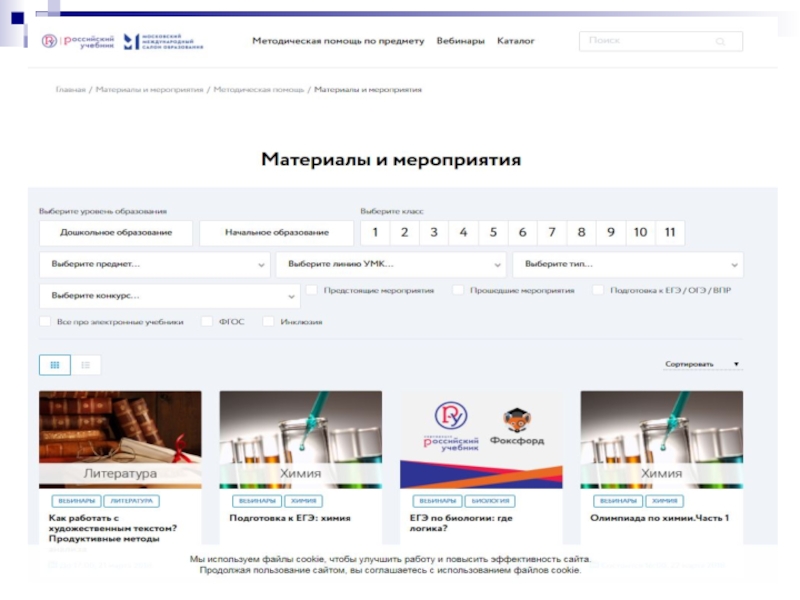Select class 2
The image size is (800, 600).
(x=405, y=233)
